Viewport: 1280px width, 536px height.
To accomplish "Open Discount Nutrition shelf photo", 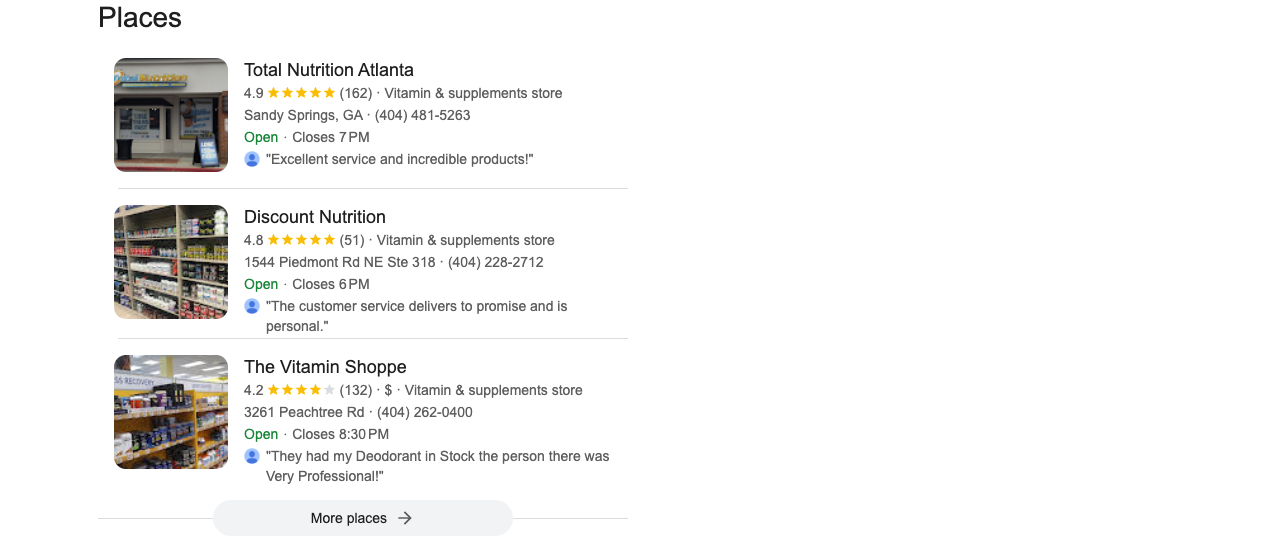I will tap(171, 262).
